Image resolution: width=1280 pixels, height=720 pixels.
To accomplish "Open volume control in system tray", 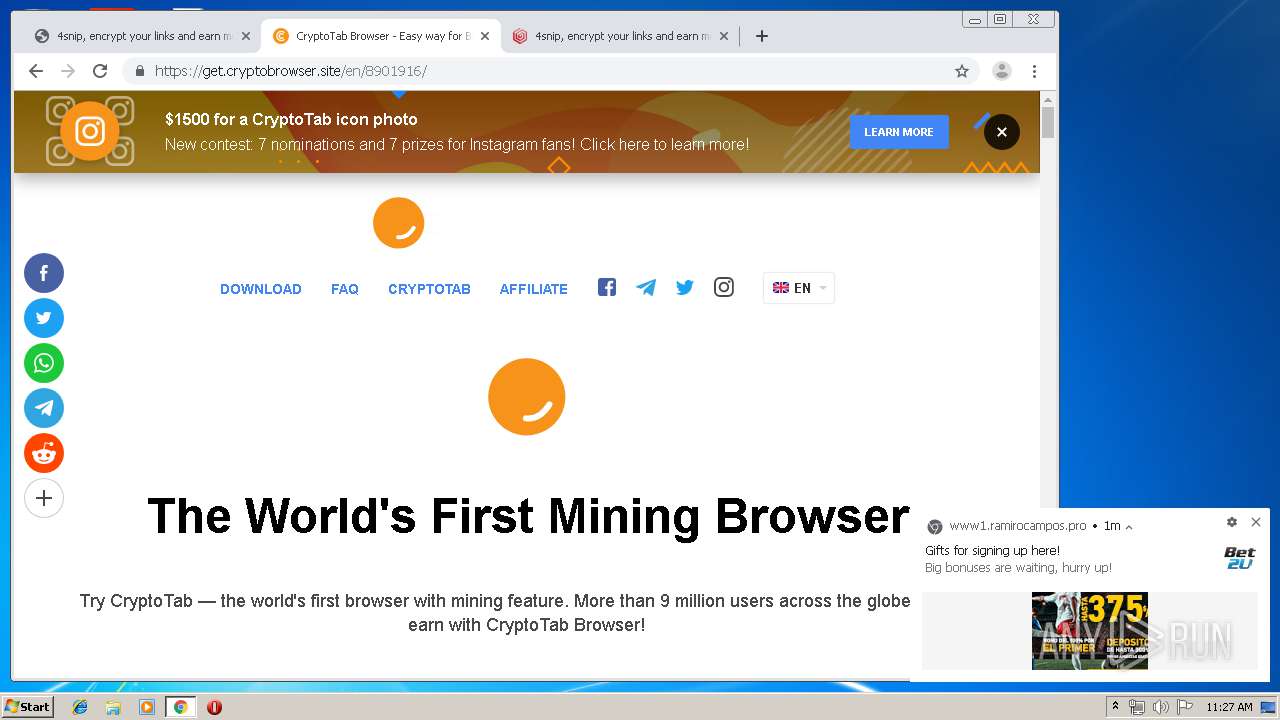I will 1160,707.
